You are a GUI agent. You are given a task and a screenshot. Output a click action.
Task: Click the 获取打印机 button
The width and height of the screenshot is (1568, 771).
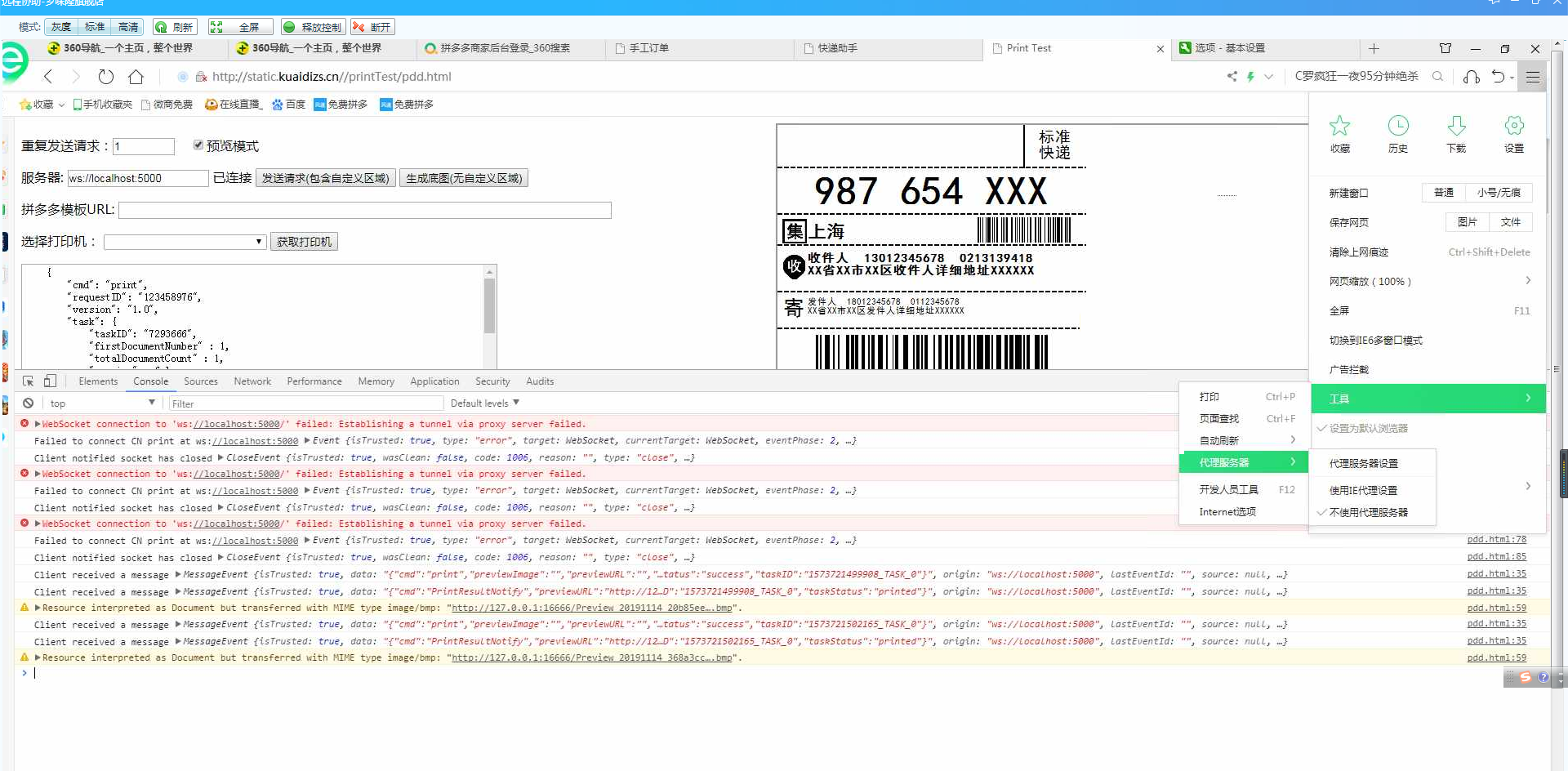304,241
